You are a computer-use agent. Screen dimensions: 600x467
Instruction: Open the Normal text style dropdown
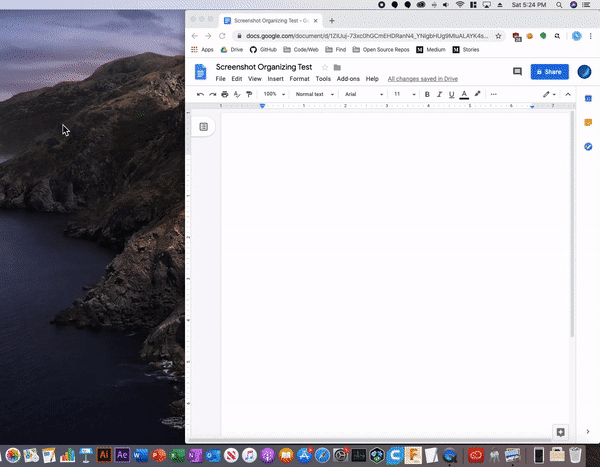(x=315, y=94)
